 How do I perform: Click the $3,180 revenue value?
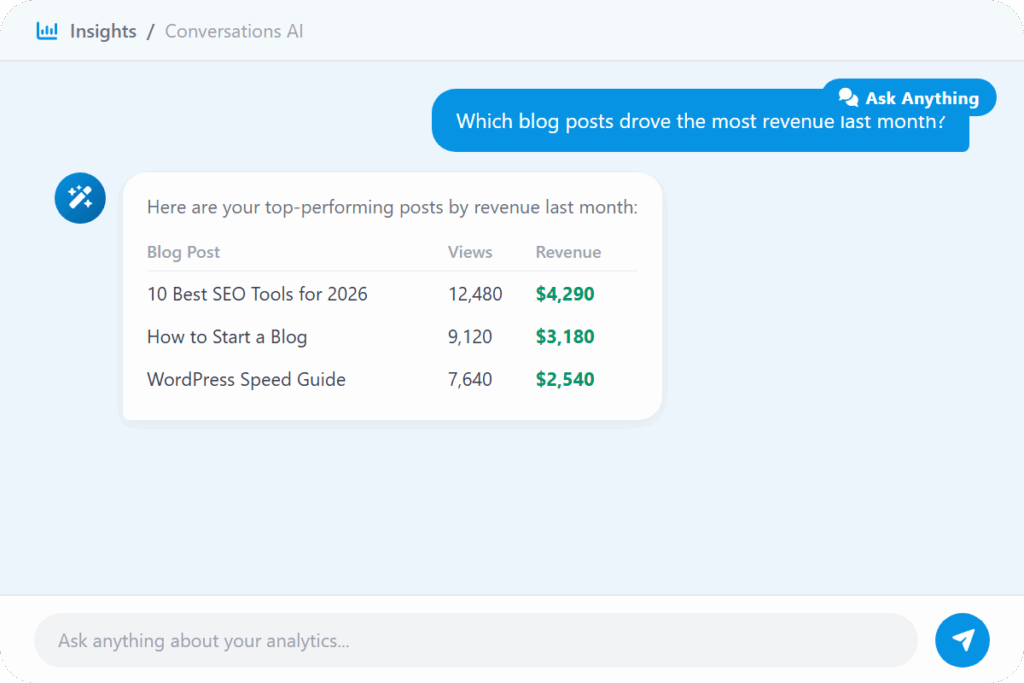(x=565, y=337)
